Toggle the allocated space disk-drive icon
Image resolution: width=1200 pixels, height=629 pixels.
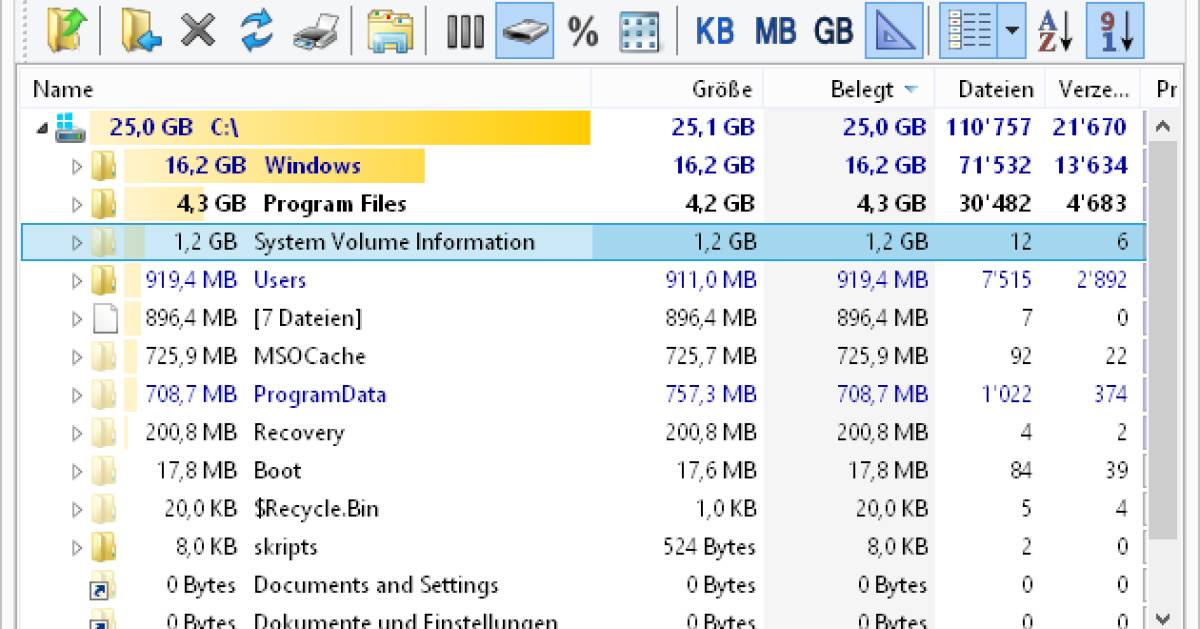point(525,32)
